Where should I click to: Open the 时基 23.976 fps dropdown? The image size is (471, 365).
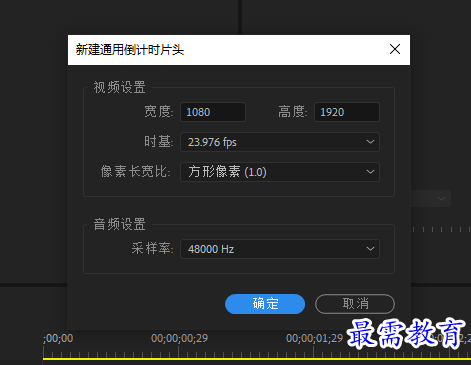(x=280, y=142)
